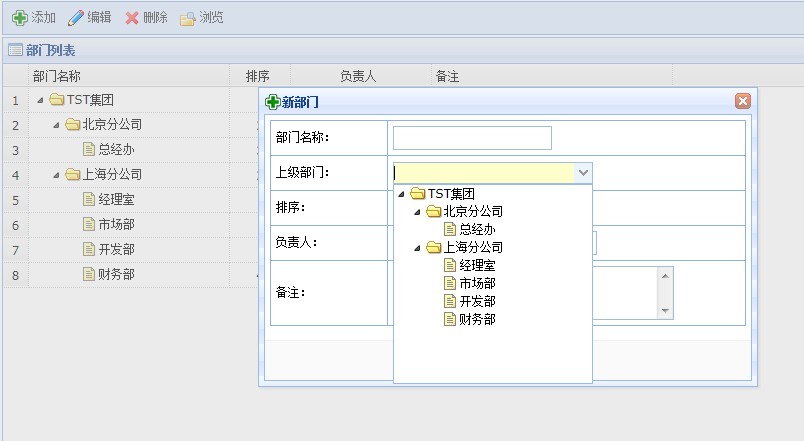Click the 负责人 column header
The width and height of the screenshot is (804, 441).
(360, 76)
